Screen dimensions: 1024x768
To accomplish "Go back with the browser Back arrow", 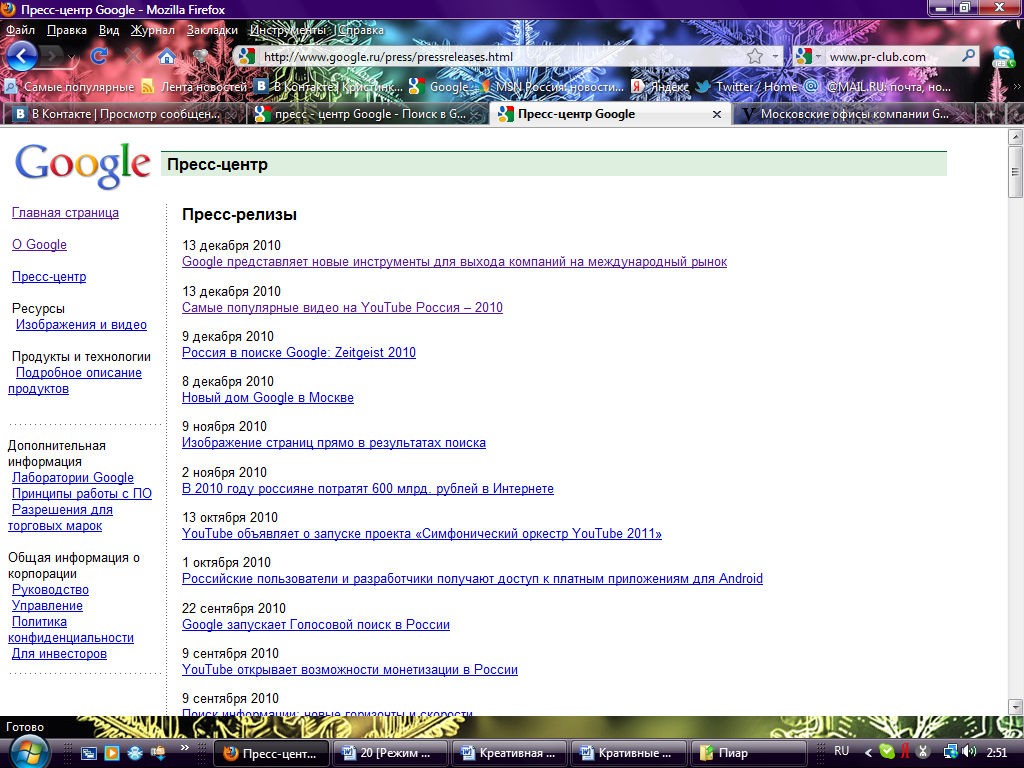I will (22, 56).
